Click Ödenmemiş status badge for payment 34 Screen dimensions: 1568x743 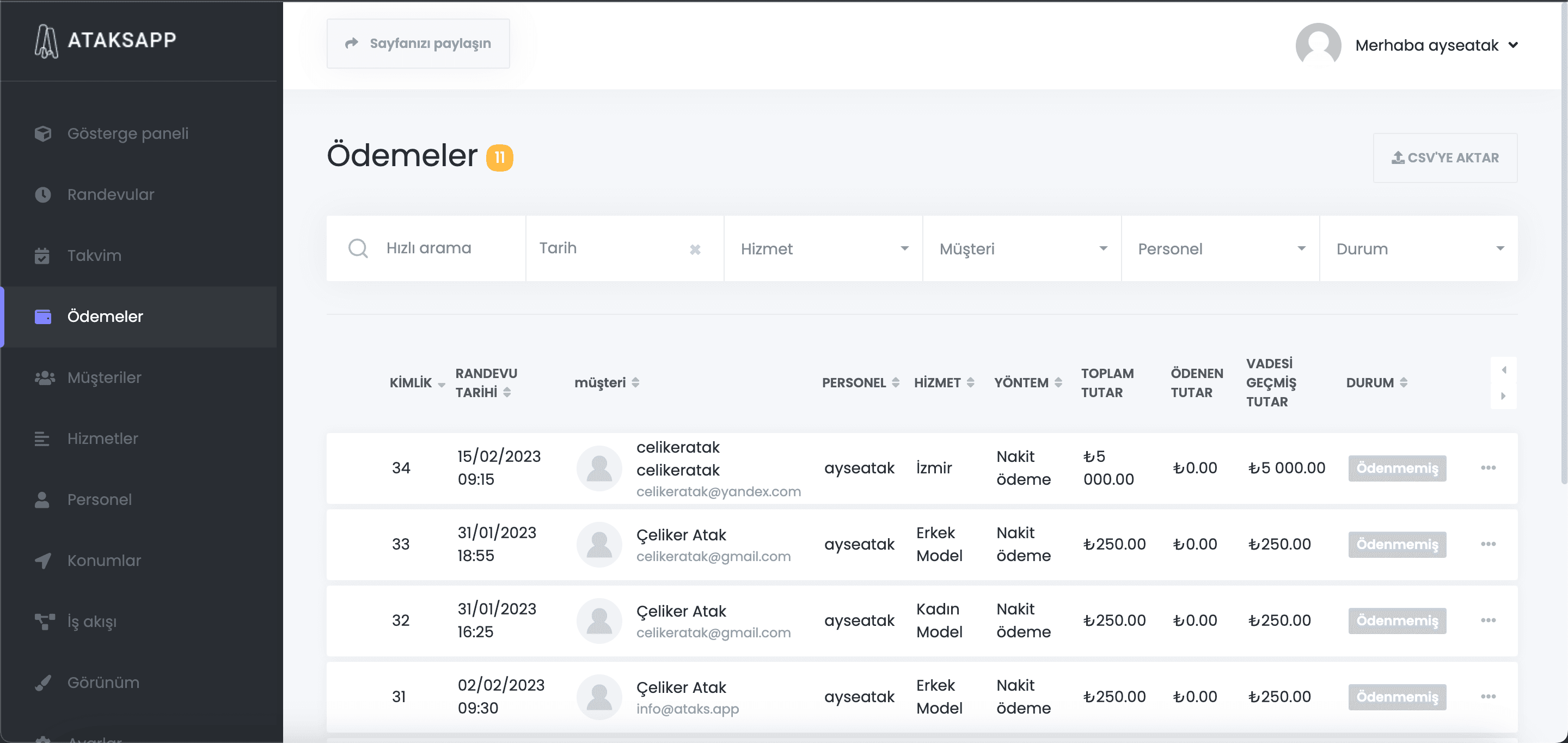(1397, 468)
